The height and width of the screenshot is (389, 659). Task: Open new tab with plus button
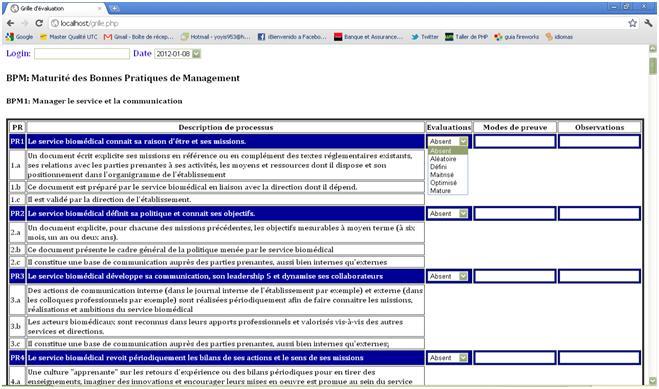pos(113,8)
